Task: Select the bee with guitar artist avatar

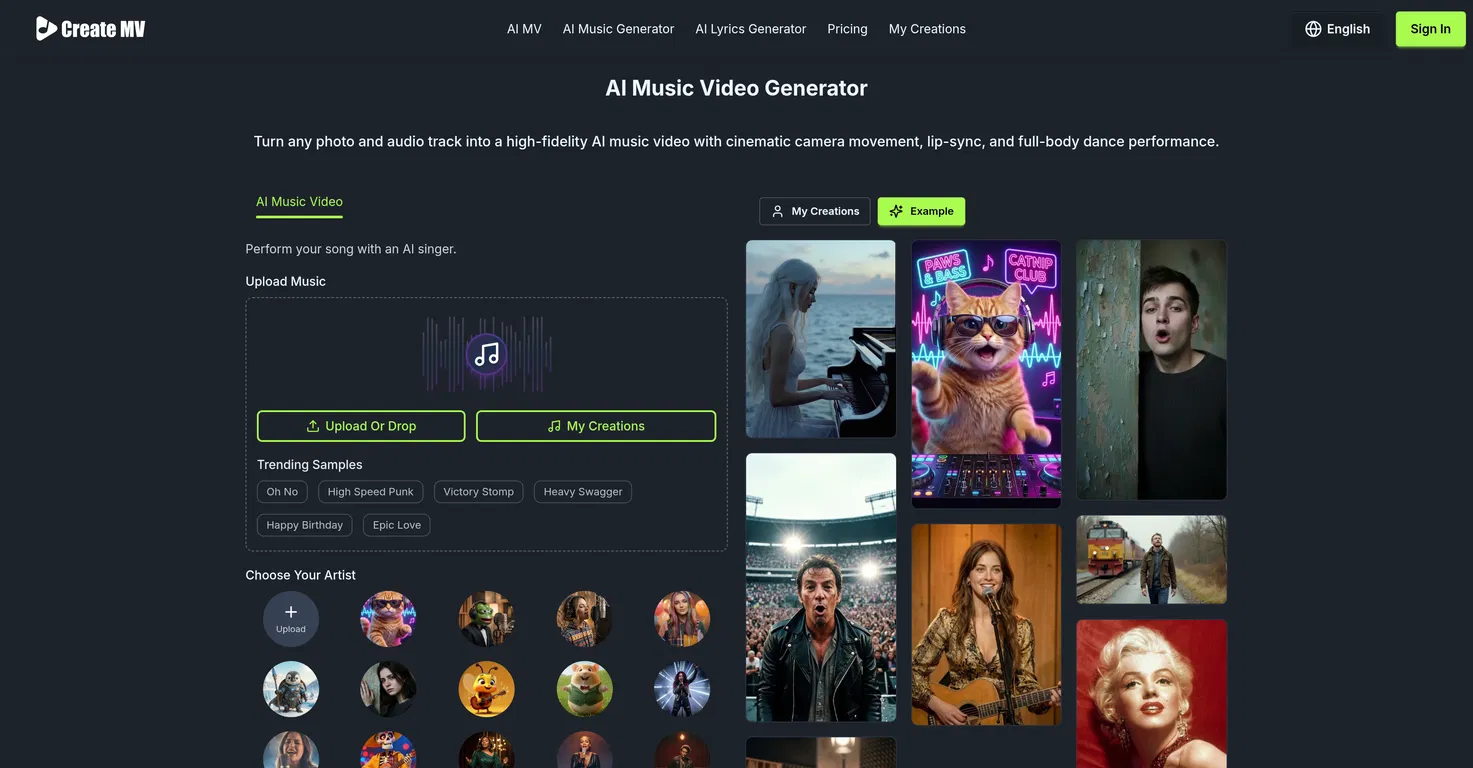Action: [x=486, y=689]
